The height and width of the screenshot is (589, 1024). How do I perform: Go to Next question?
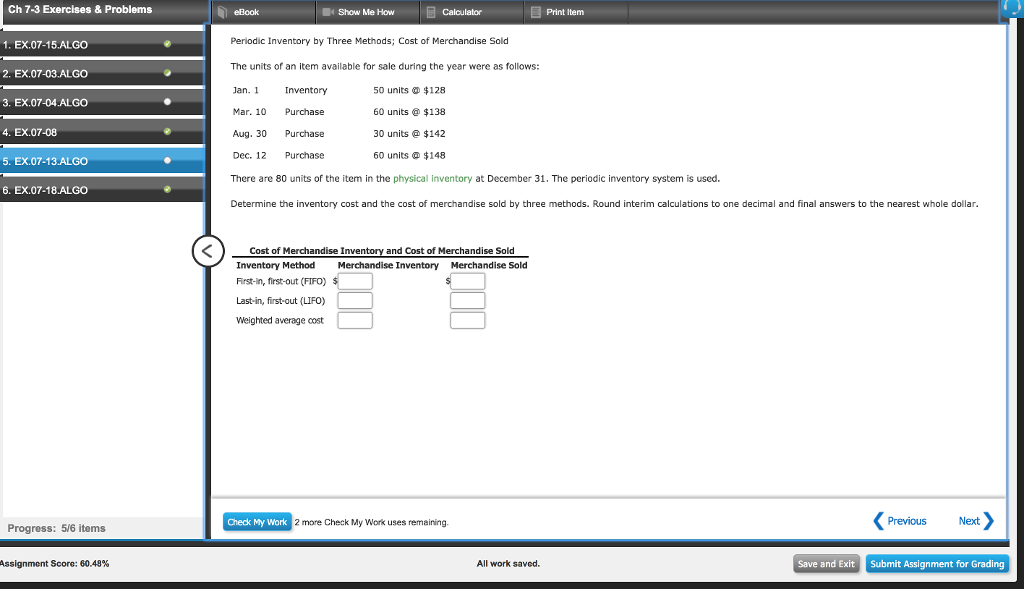(x=976, y=520)
